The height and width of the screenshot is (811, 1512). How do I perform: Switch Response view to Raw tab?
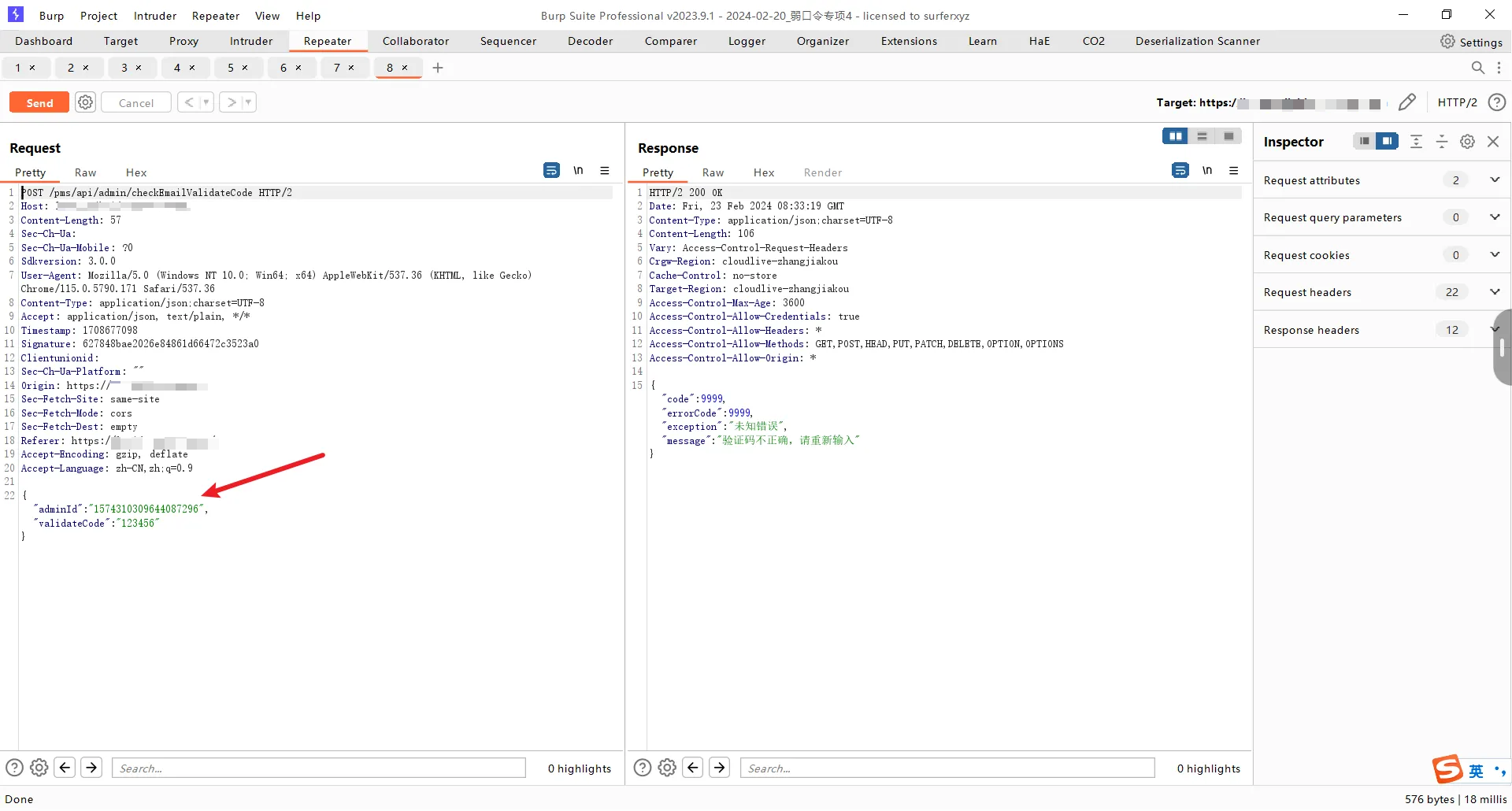pos(713,172)
